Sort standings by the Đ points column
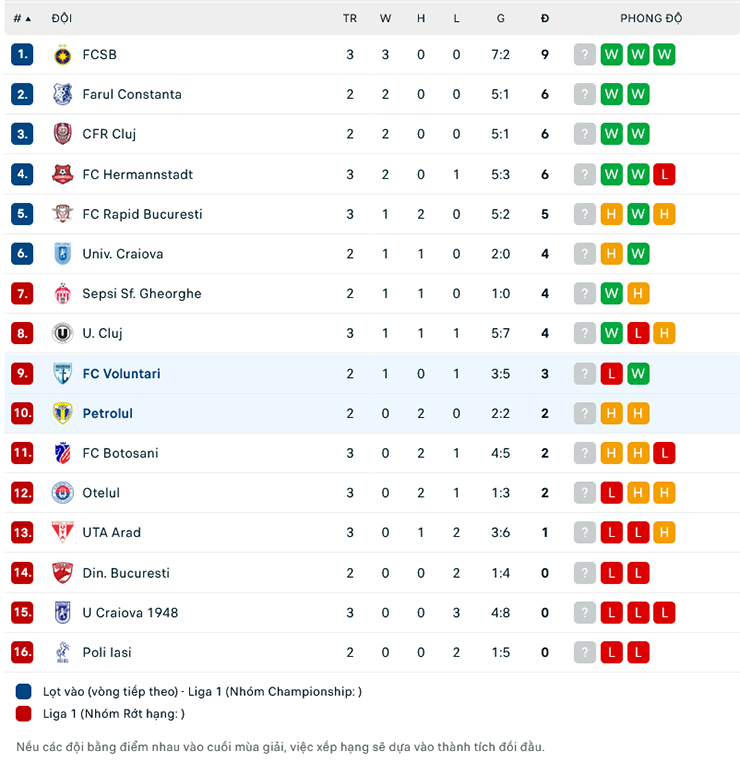Image resolution: width=740 pixels, height=763 pixels. pos(545,18)
